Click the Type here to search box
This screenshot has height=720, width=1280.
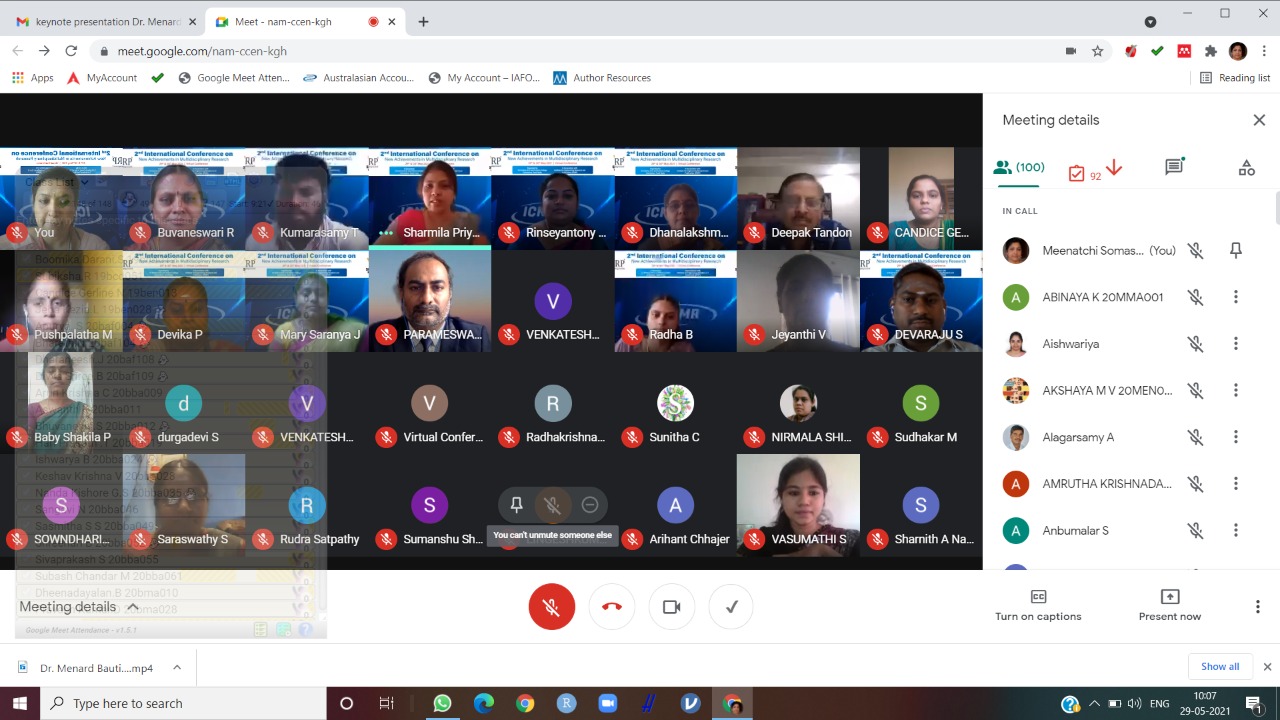pyautogui.click(x=183, y=704)
